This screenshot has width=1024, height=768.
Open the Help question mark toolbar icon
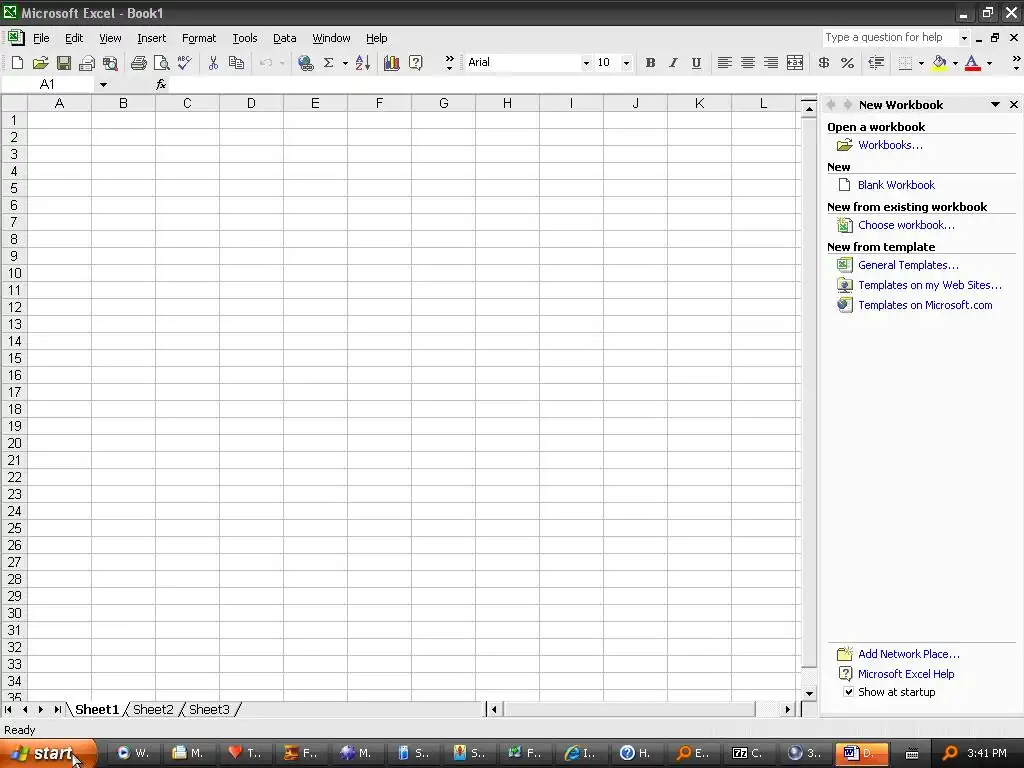click(415, 63)
